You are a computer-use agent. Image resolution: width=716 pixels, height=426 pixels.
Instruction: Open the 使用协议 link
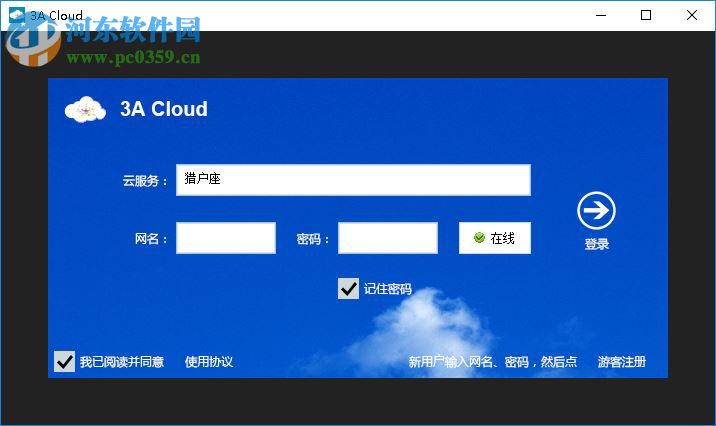(209, 362)
